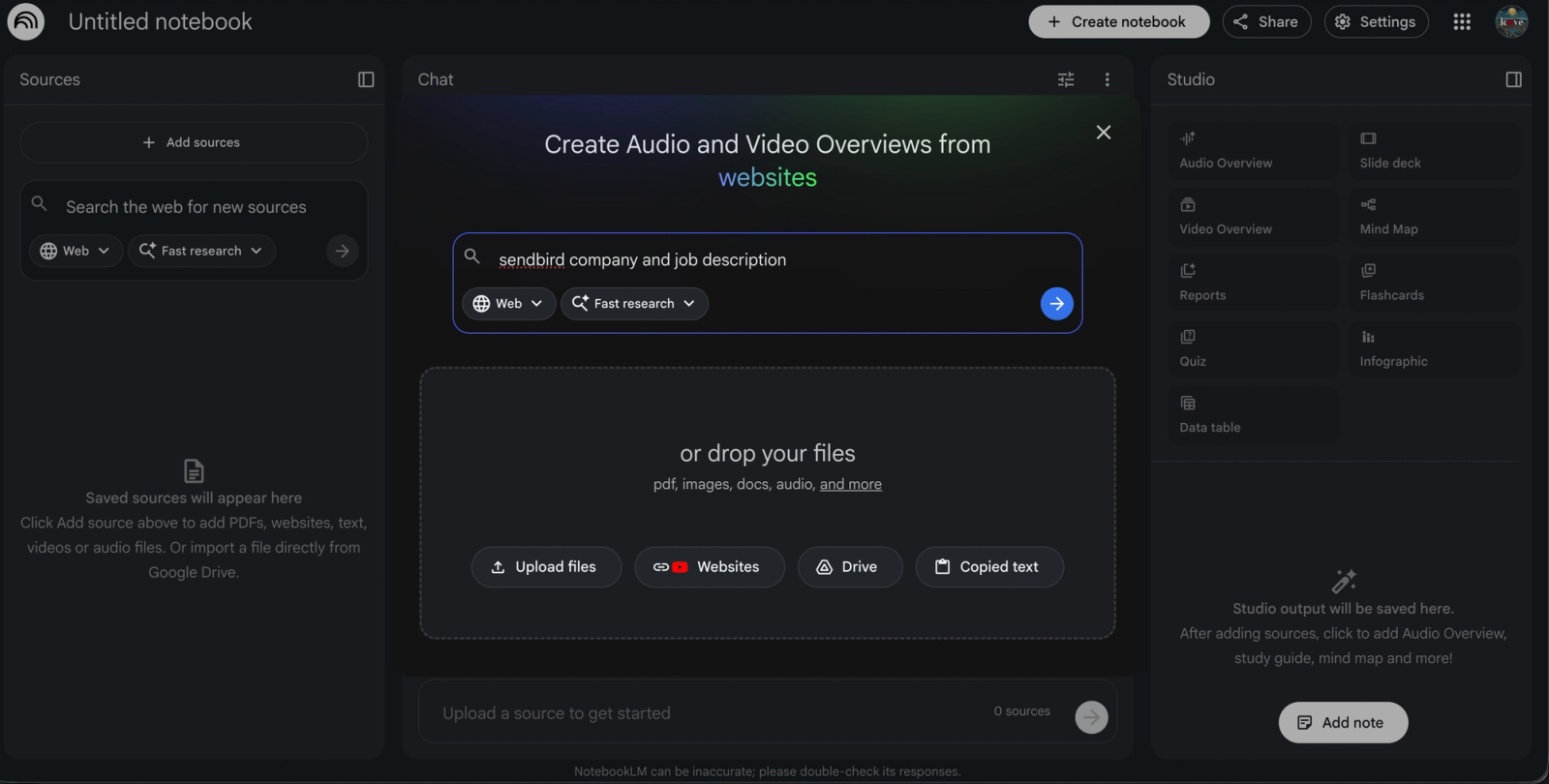Expand Fast research dropdown in the dialog
Viewport: 1549px width, 784px height.
click(634, 303)
